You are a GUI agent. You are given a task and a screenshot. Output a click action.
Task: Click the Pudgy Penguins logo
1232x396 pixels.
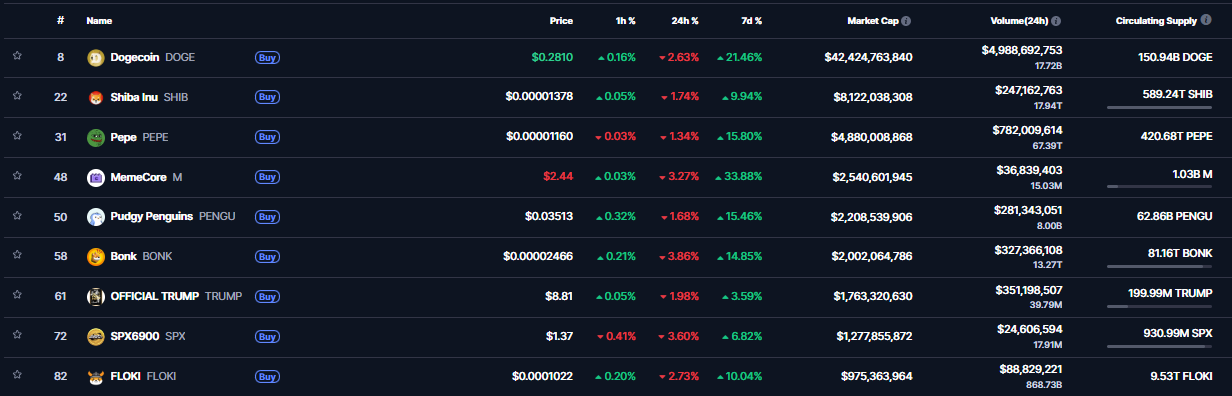pos(96,217)
